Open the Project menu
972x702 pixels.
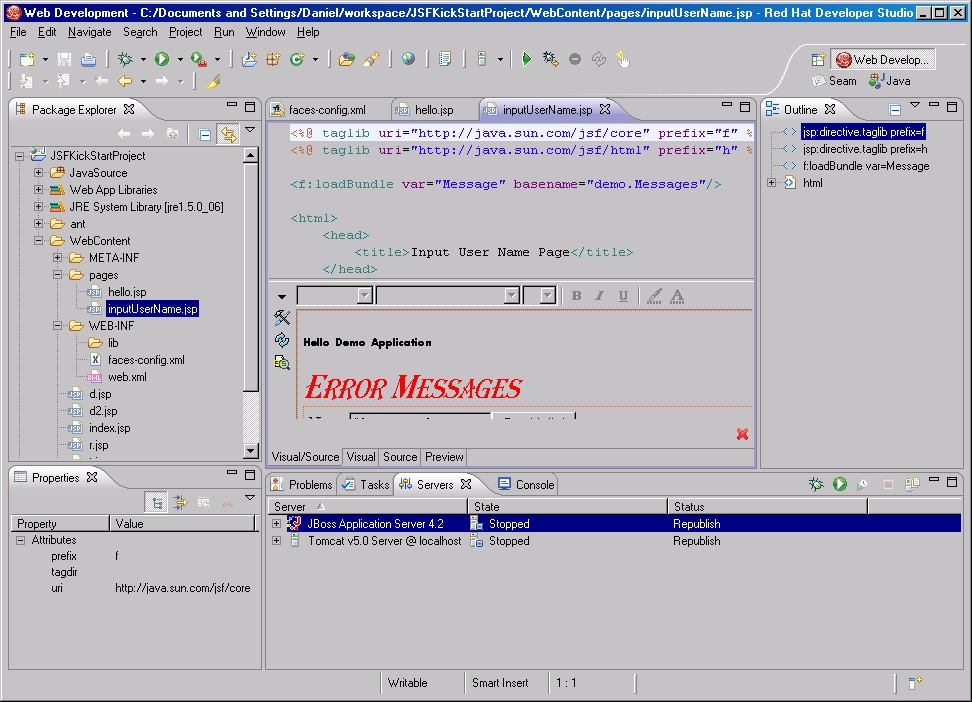tap(185, 32)
